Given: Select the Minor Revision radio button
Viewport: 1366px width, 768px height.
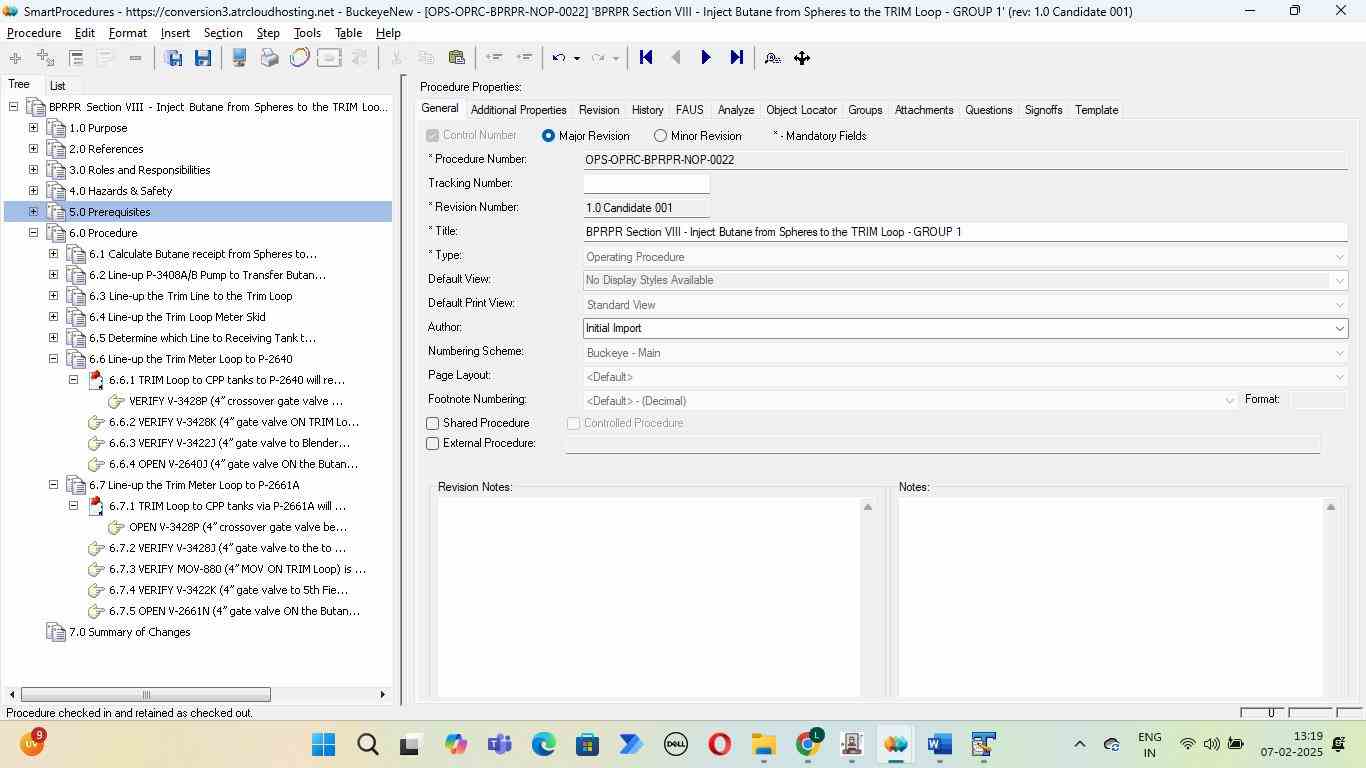Looking at the screenshot, I should click(x=660, y=136).
